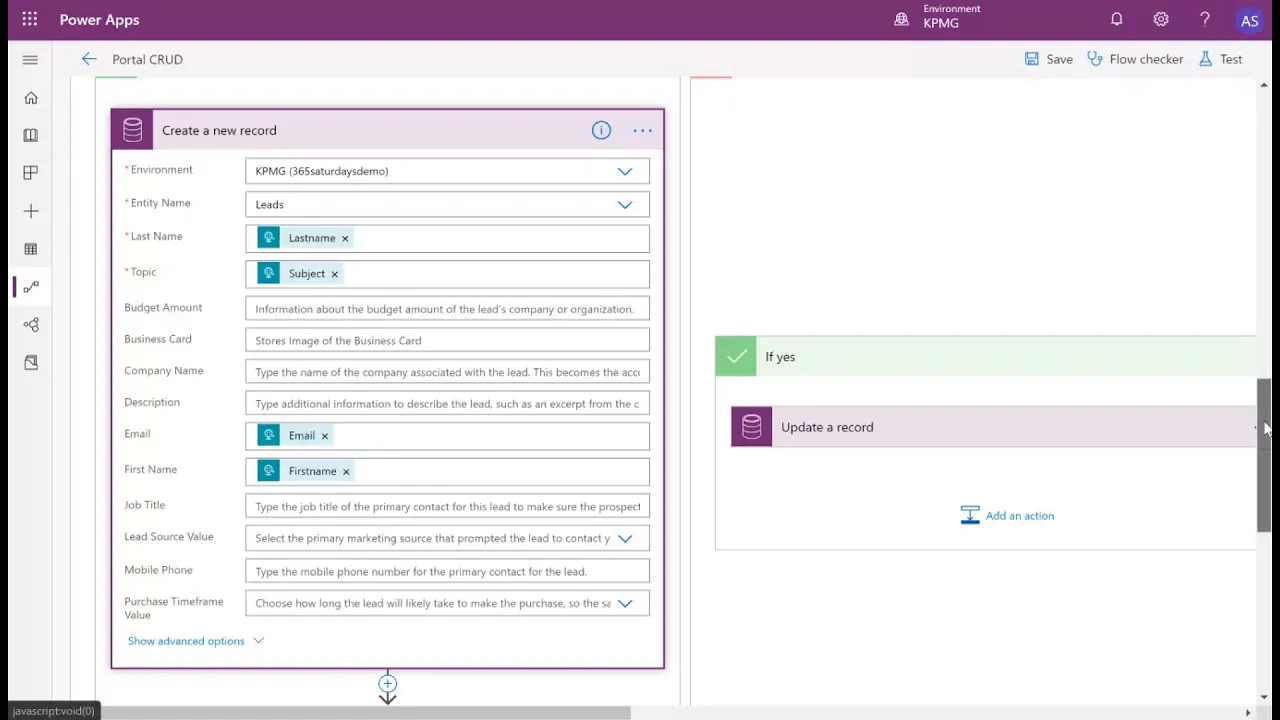The width and height of the screenshot is (1280, 720).
Task: Remove the Subject token
Action: point(334,274)
